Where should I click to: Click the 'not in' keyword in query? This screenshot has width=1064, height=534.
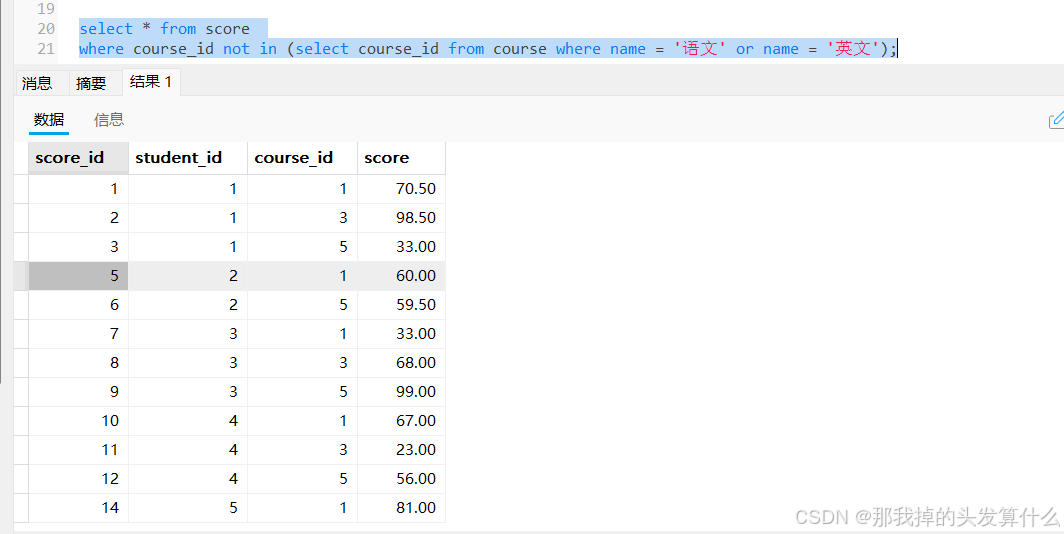(x=250, y=49)
